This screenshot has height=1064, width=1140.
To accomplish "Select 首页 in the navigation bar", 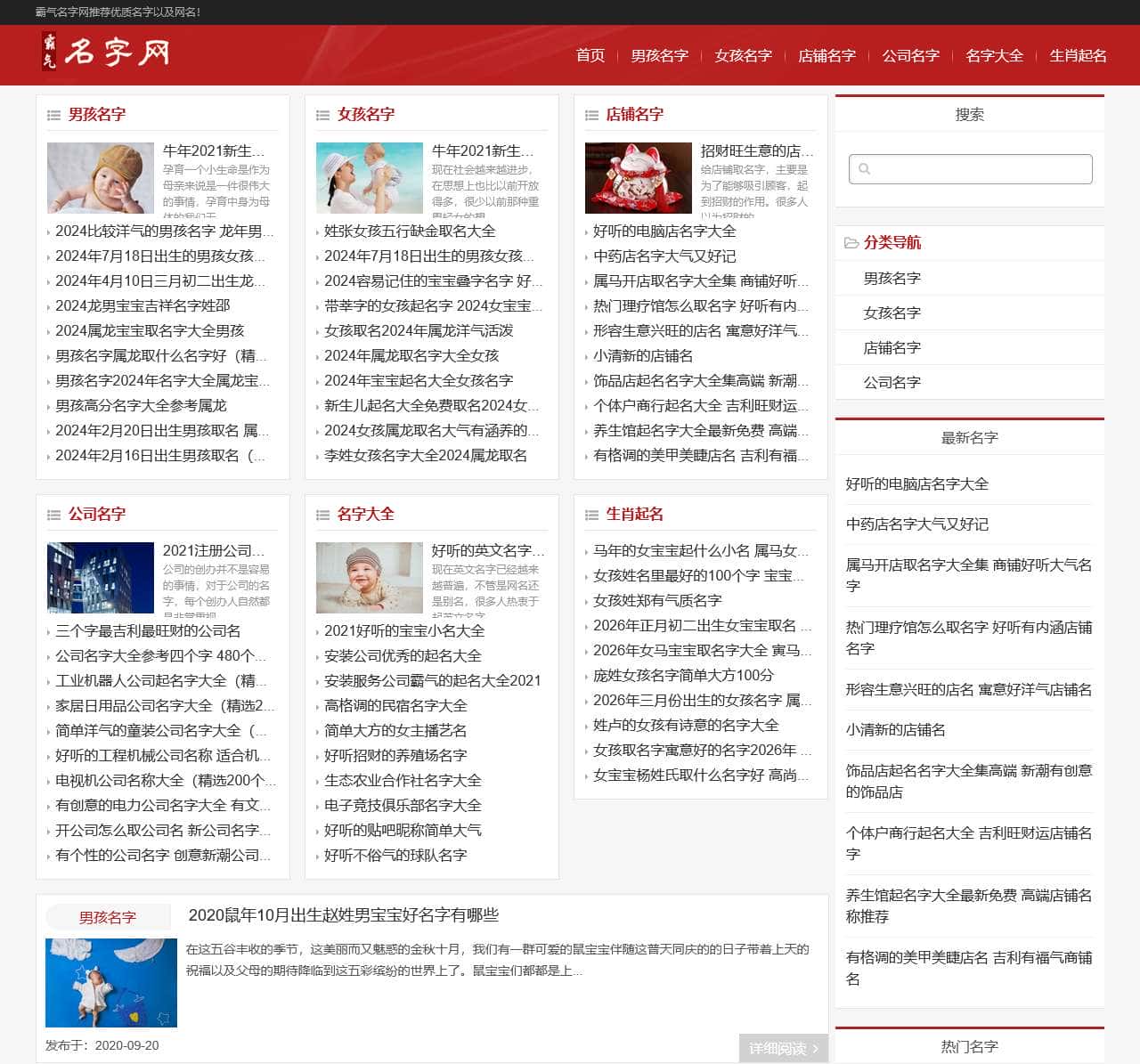I will 590,55.
